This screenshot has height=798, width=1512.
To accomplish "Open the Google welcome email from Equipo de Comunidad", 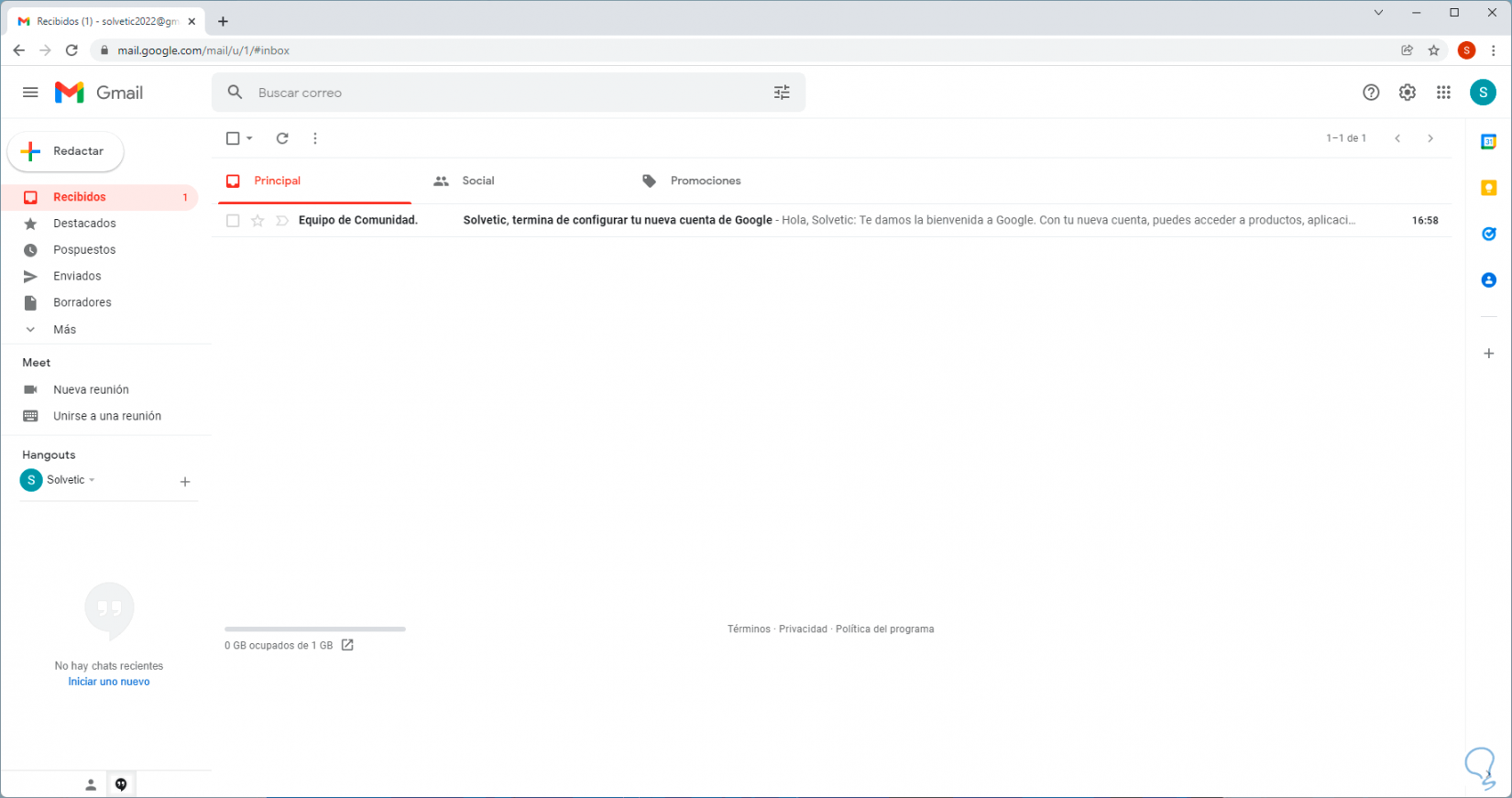I will click(831, 221).
